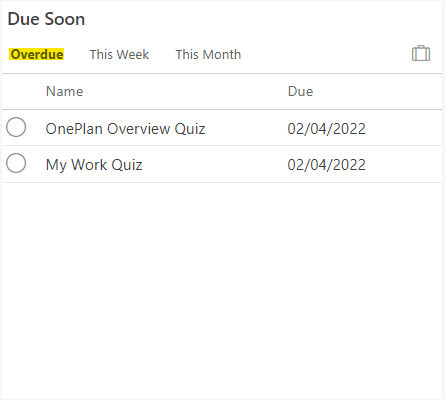Tick the circle beside OnePlan Overview Quiz
The width and height of the screenshot is (445, 400).
[x=16, y=127]
